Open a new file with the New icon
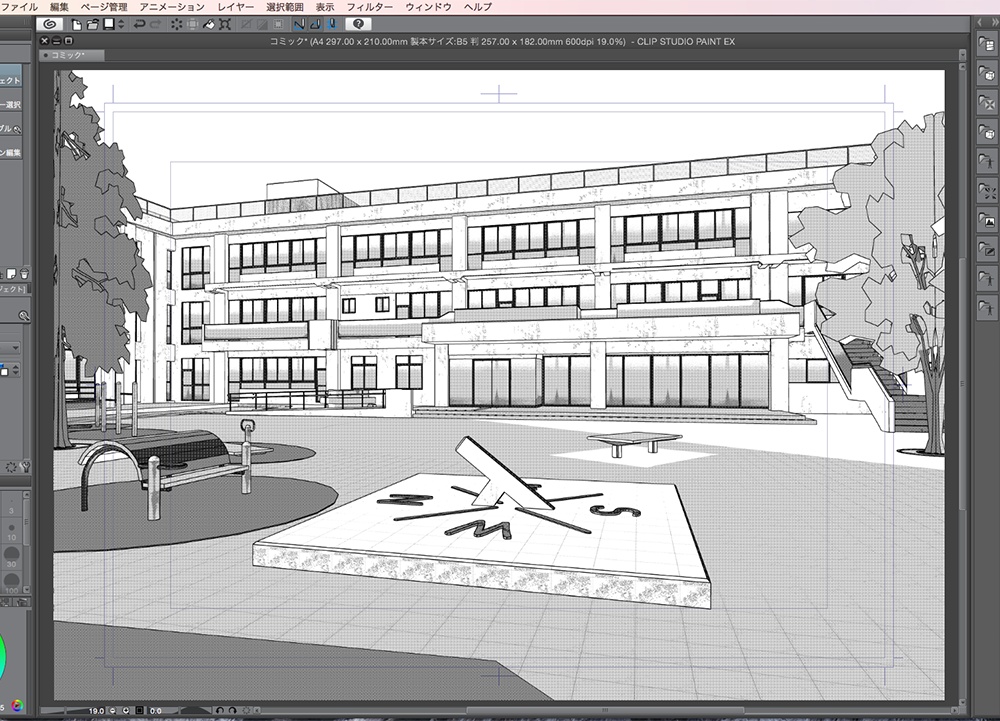 tap(77, 25)
